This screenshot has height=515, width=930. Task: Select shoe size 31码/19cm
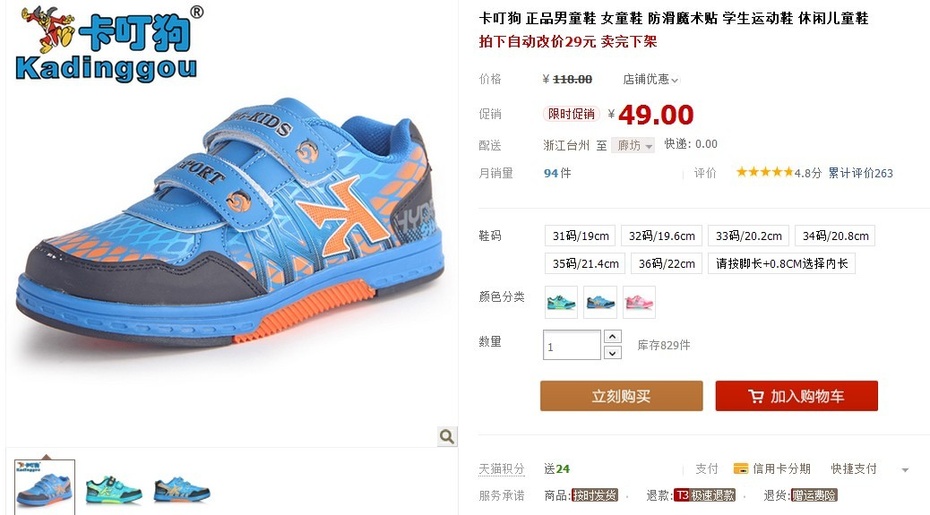point(581,236)
